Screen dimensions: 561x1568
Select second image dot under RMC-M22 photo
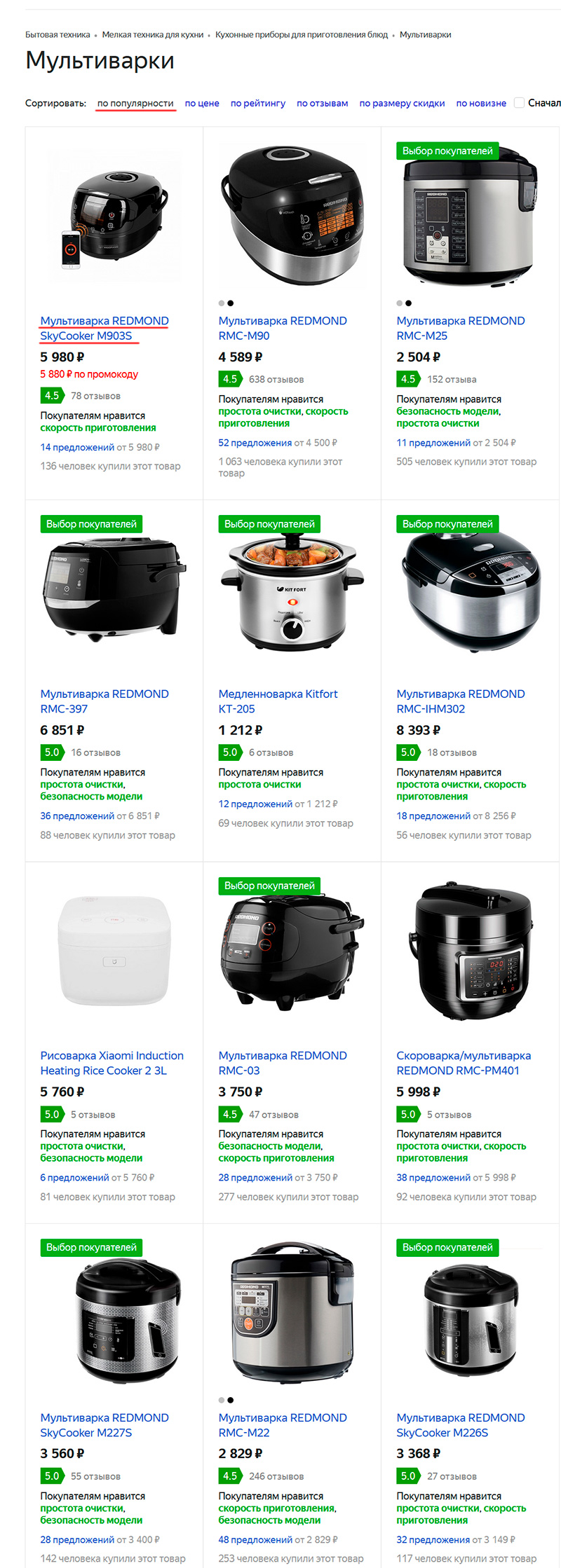click(231, 1400)
